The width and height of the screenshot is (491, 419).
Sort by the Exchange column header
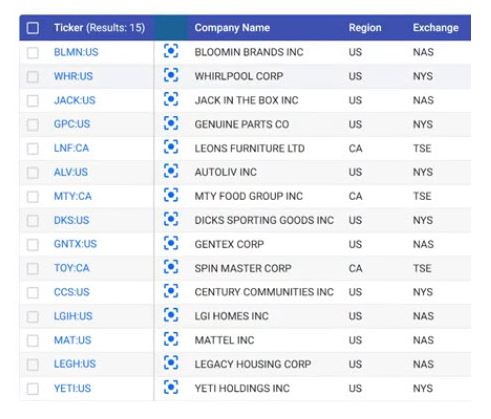[436, 28]
